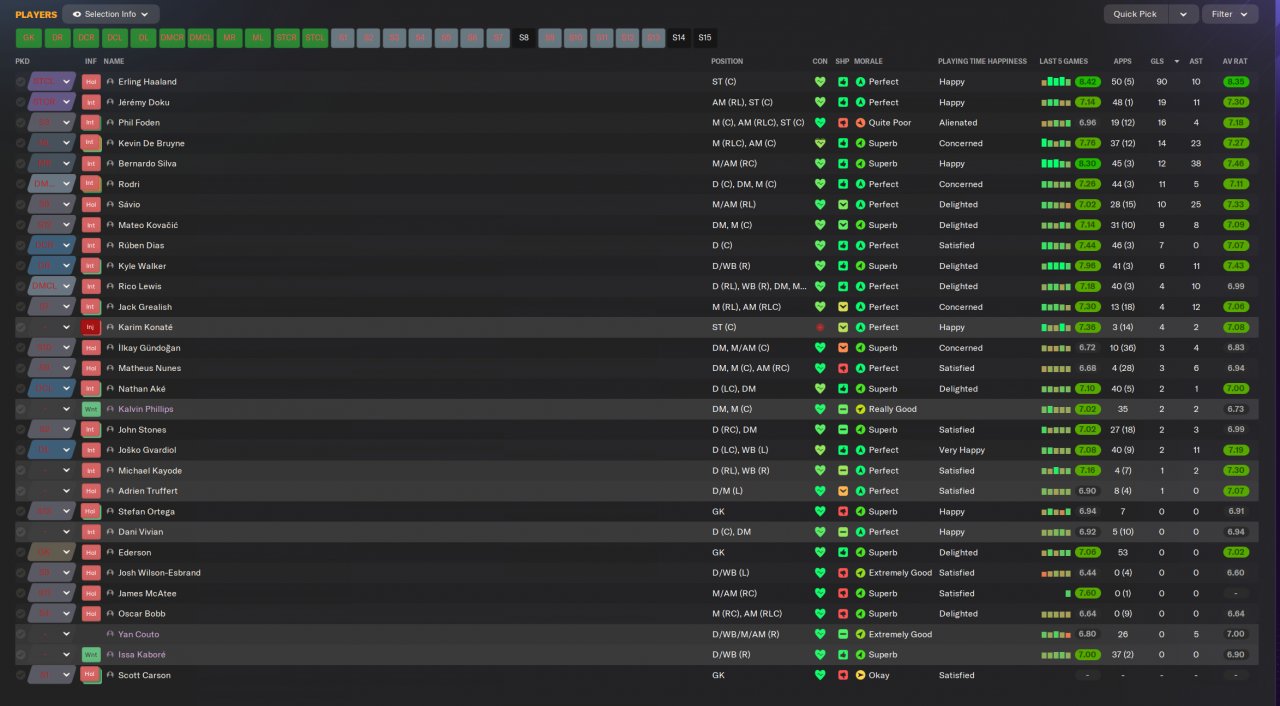Open Karim Konaté's picked position dropdown
The image size is (1280, 706).
click(x=52, y=327)
